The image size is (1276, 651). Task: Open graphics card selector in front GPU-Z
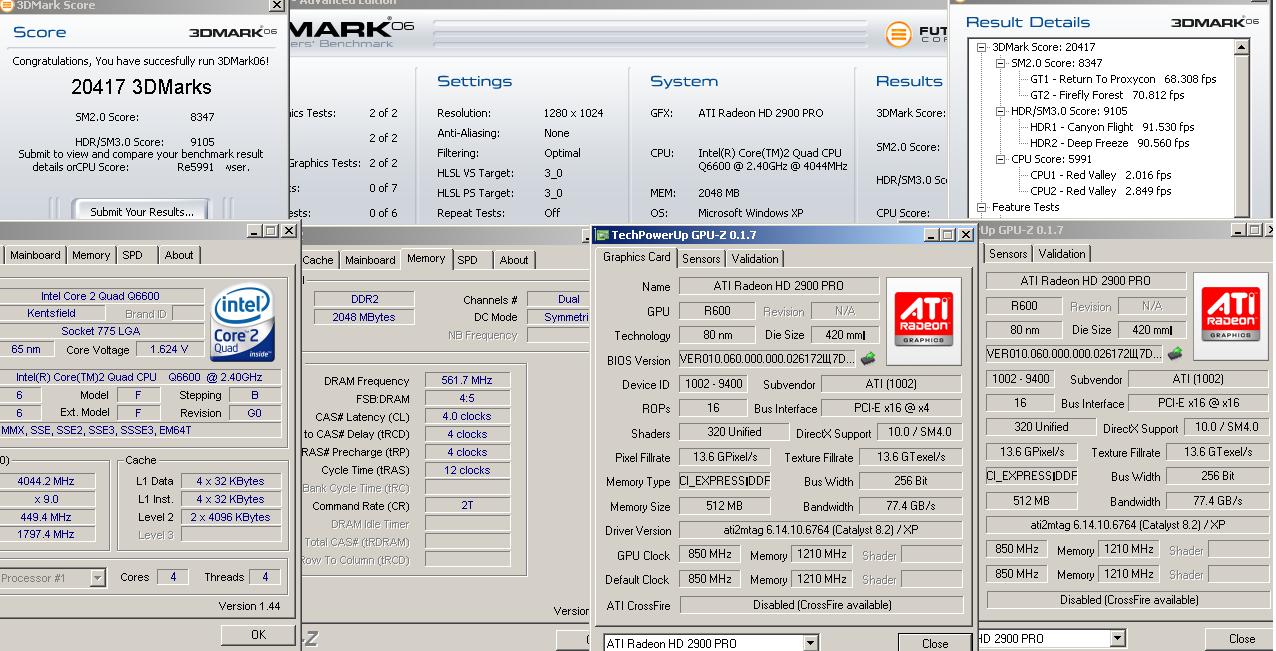pyautogui.click(x=810, y=643)
